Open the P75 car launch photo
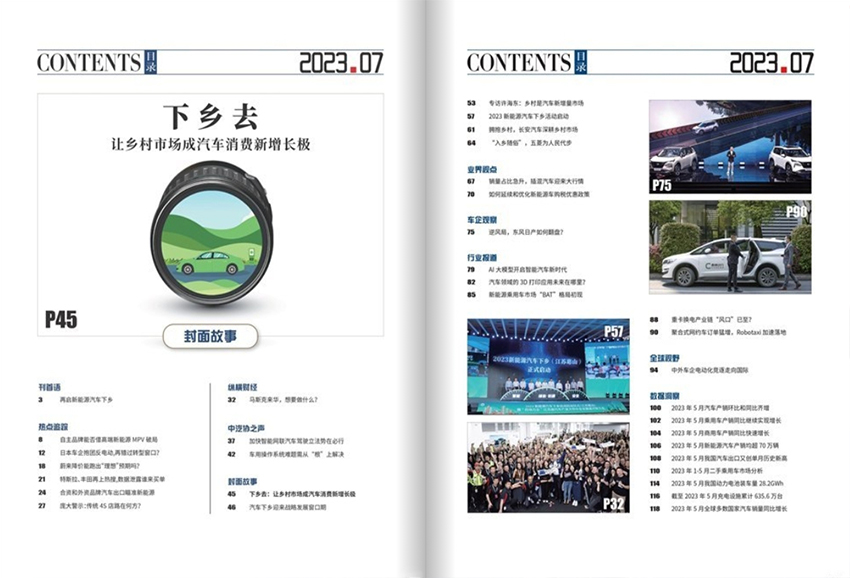Viewport: 850px width, 578px height. pyautogui.click(x=729, y=146)
